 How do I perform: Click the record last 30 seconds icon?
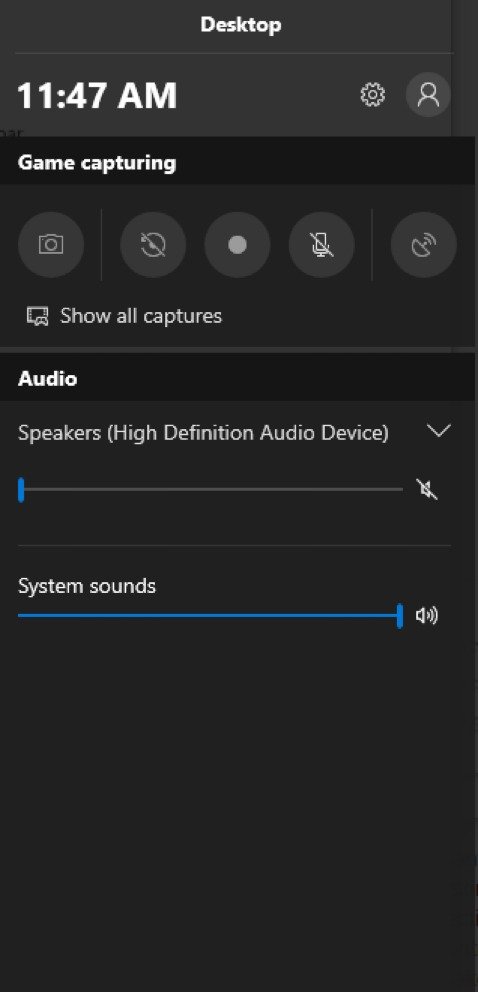pos(153,245)
